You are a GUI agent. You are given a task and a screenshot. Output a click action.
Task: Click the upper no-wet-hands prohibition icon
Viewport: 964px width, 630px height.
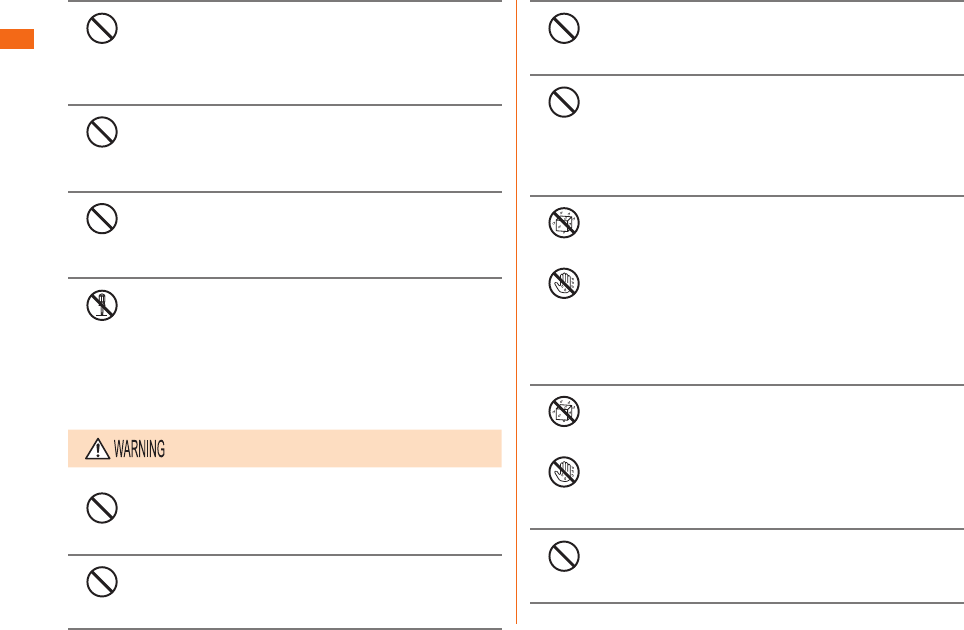[x=564, y=283]
